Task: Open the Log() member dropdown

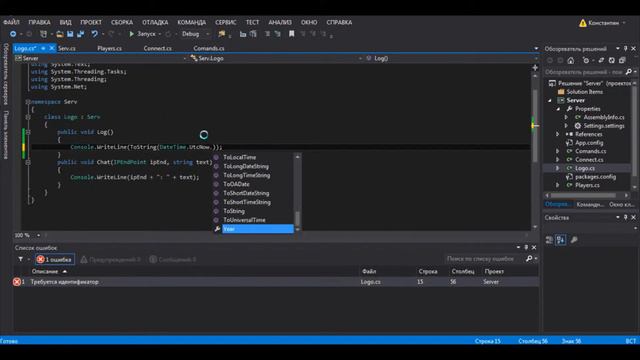Action: tap(451, 58)
